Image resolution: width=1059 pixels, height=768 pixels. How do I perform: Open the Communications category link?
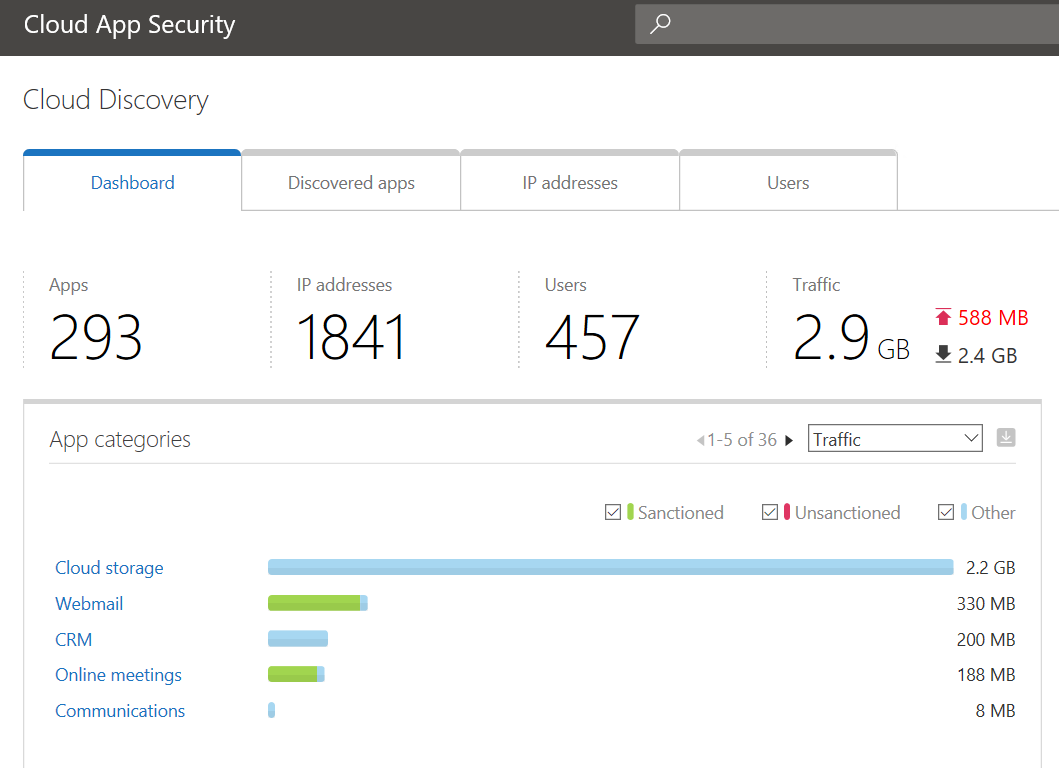pos(120,711)
